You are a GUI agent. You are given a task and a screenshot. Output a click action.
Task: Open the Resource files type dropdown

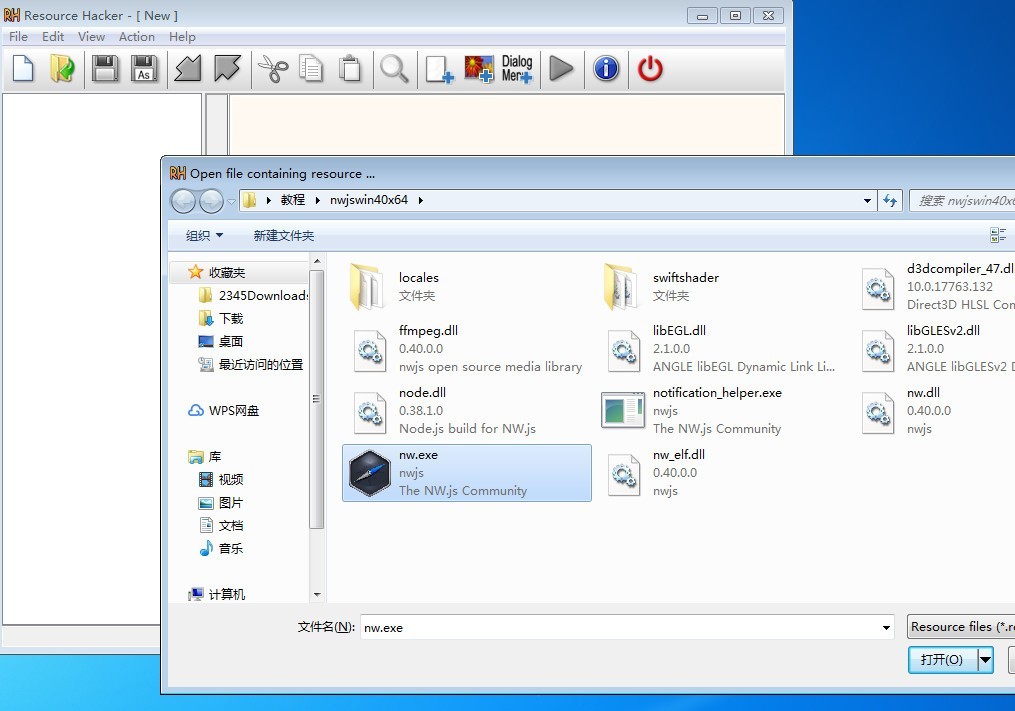pos(960,627)
